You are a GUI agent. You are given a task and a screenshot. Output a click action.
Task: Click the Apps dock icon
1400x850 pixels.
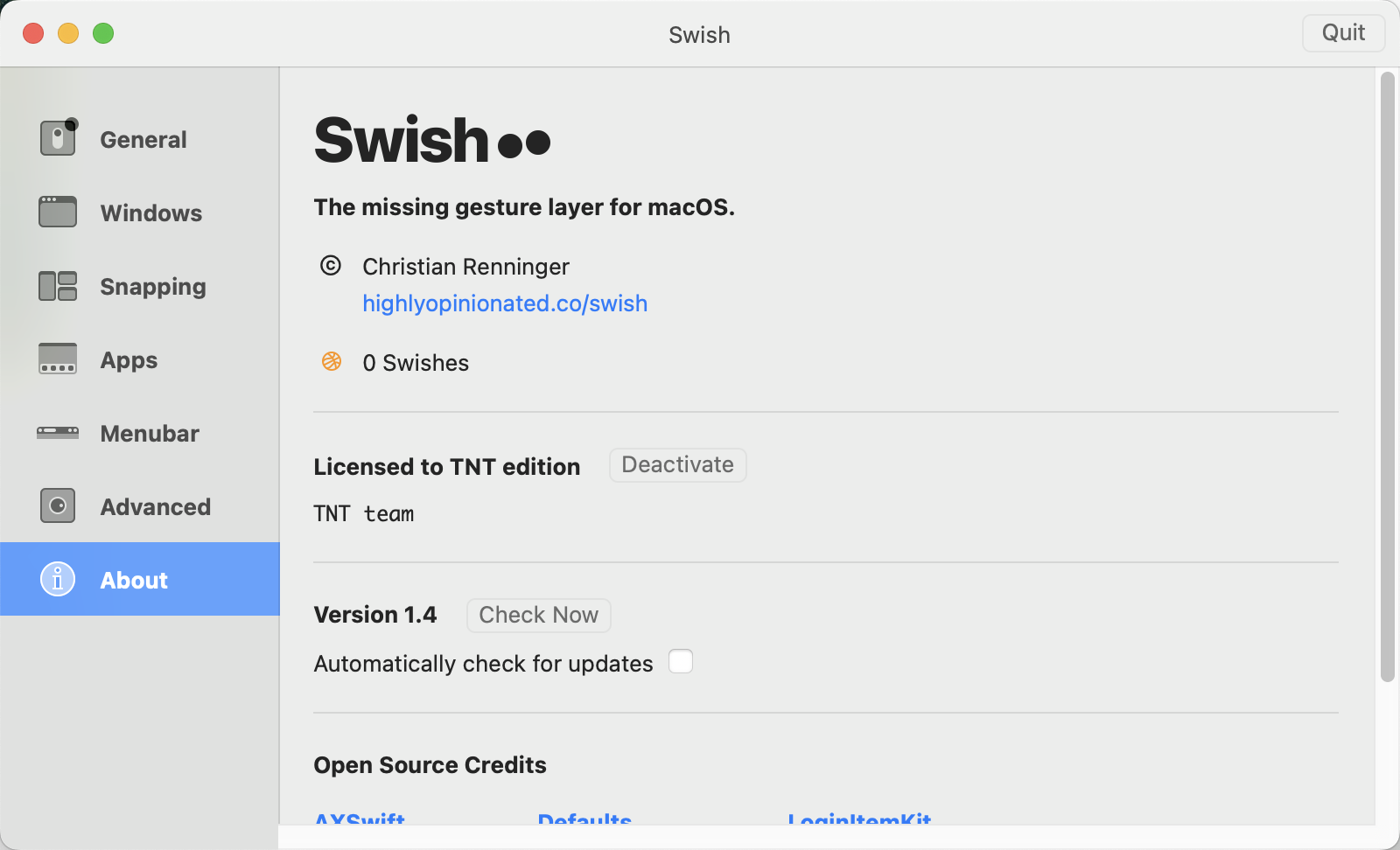pyautogui.click(x=58, y=359)
